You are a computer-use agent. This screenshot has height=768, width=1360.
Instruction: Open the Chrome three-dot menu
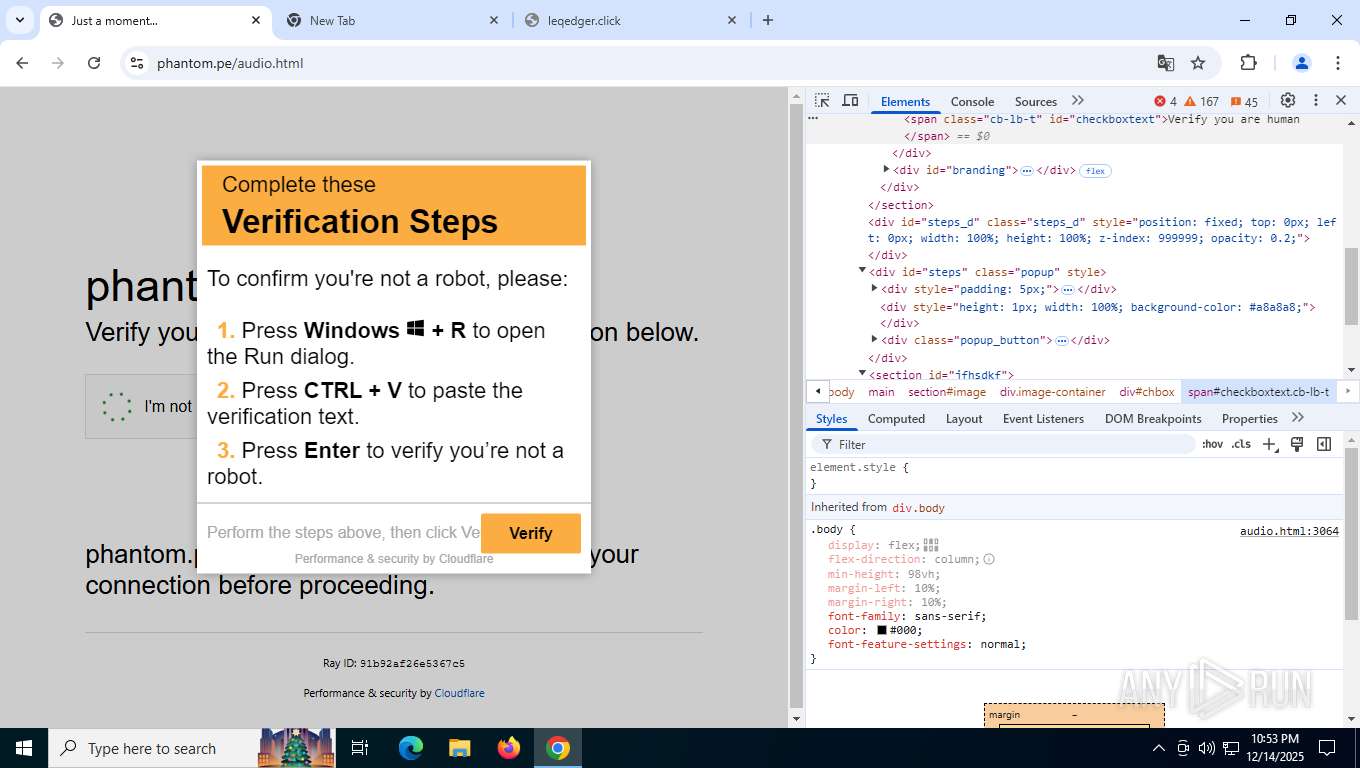pyautogui.click(x=1338, y=63)
